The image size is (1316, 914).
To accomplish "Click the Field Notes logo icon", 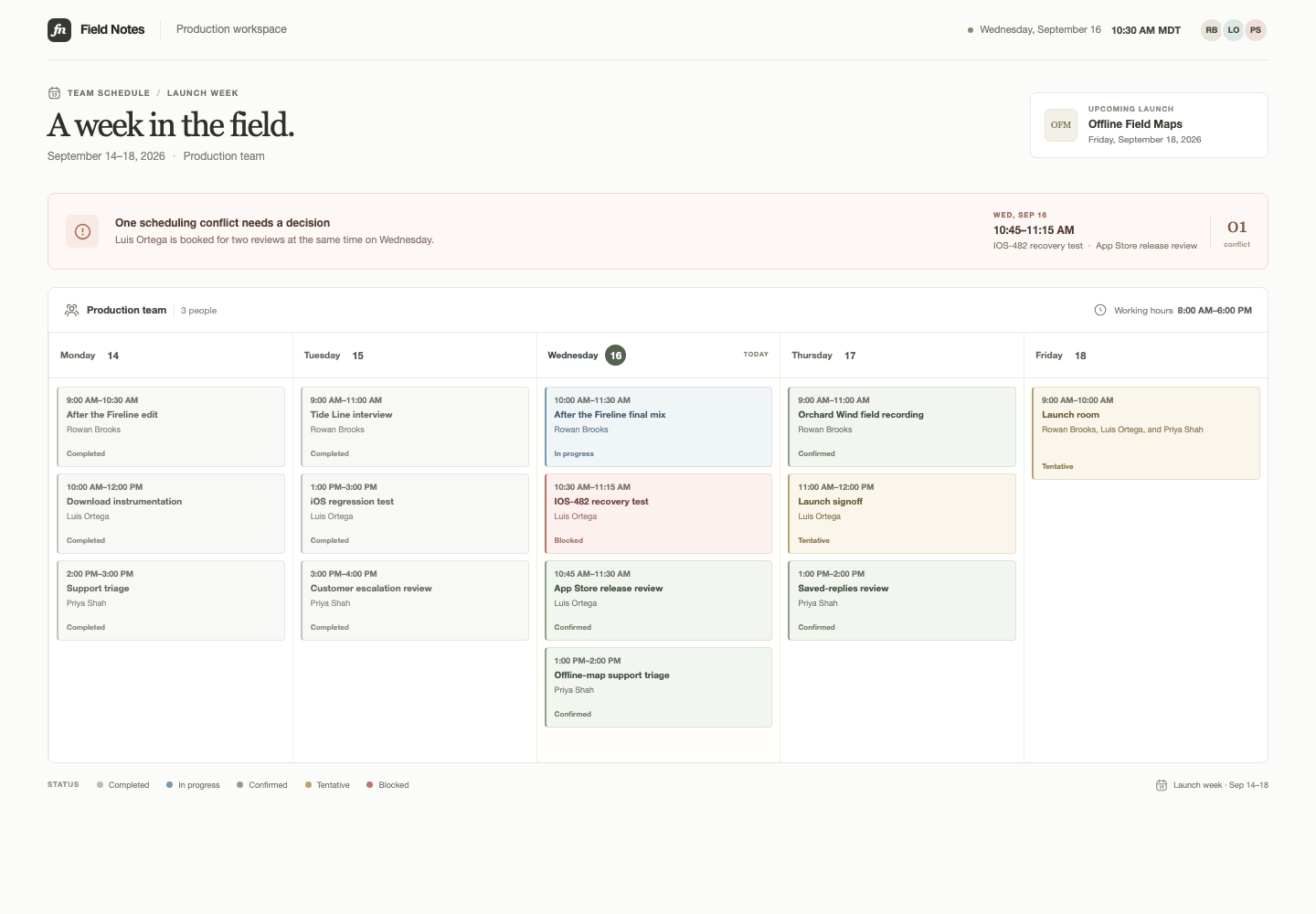I will click(59, 30).
